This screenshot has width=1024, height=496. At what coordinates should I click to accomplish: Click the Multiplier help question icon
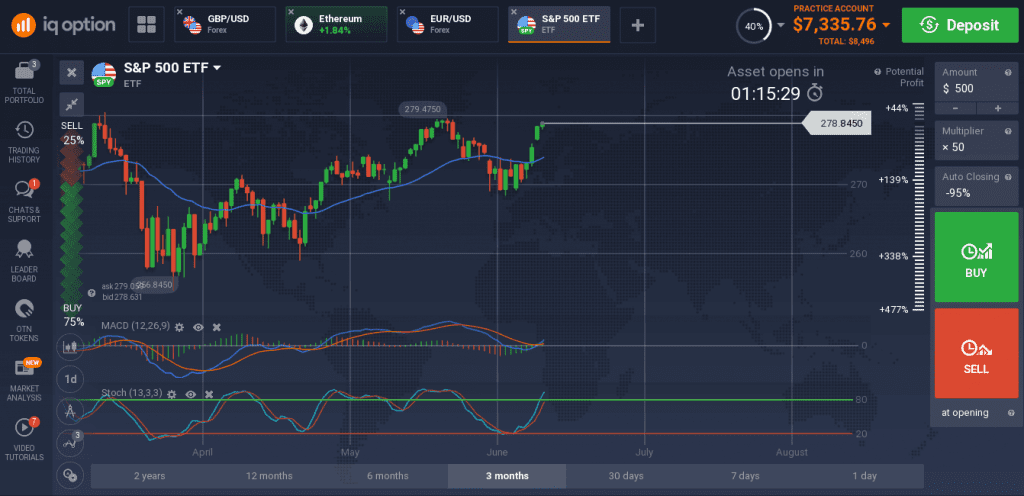click(x=1008, y=131)
